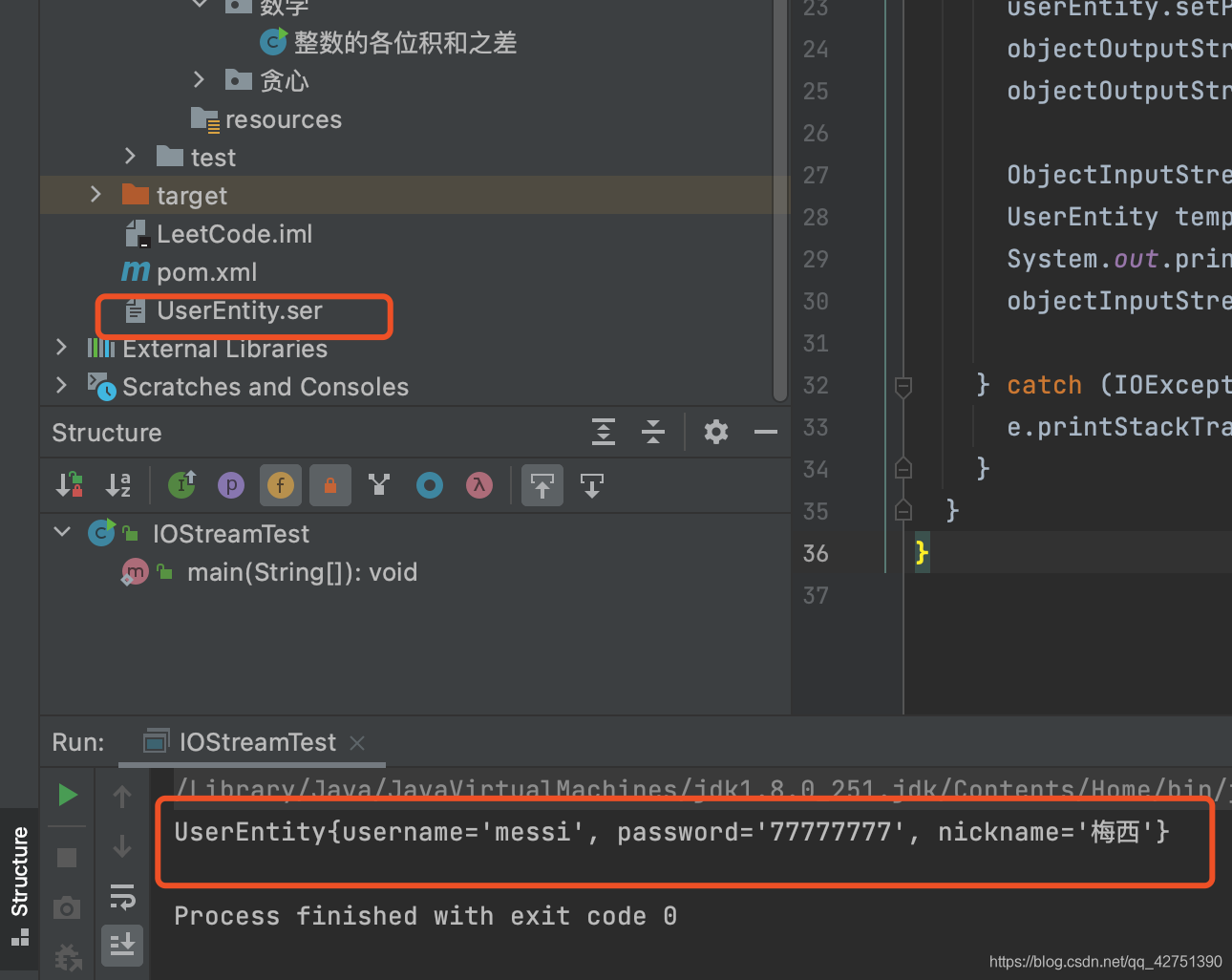Collapse all in Structure panel
Viewport: 1232px width, 980px height.
pos(653,433)
